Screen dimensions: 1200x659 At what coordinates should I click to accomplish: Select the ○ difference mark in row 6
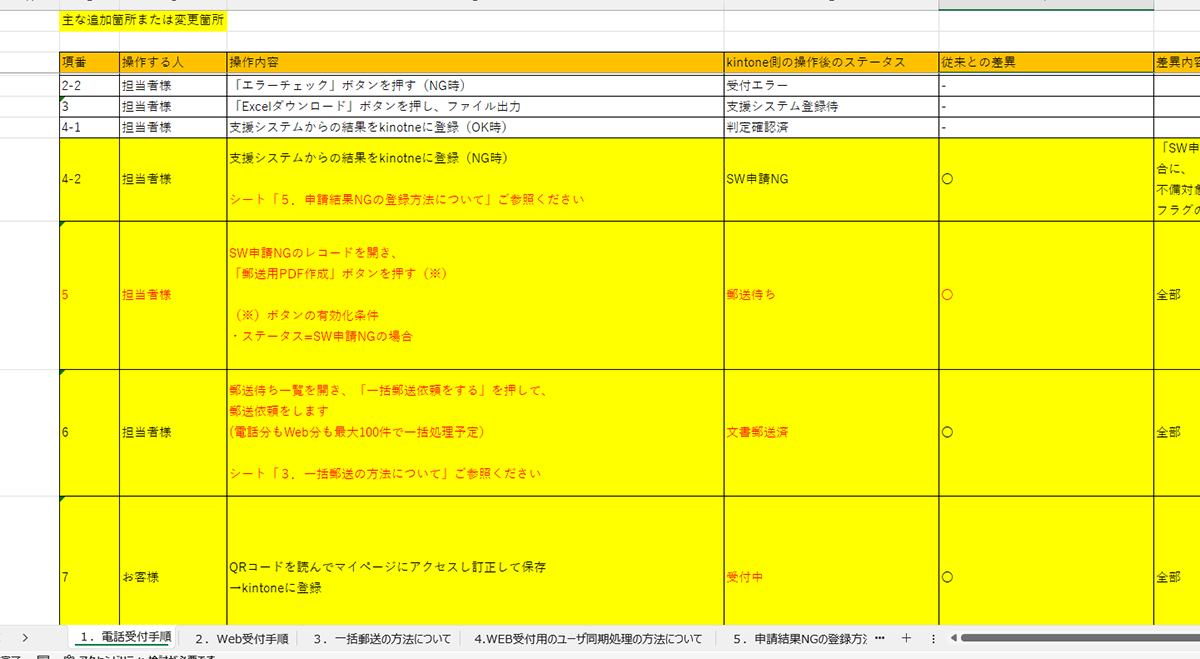click(1046, 432)
